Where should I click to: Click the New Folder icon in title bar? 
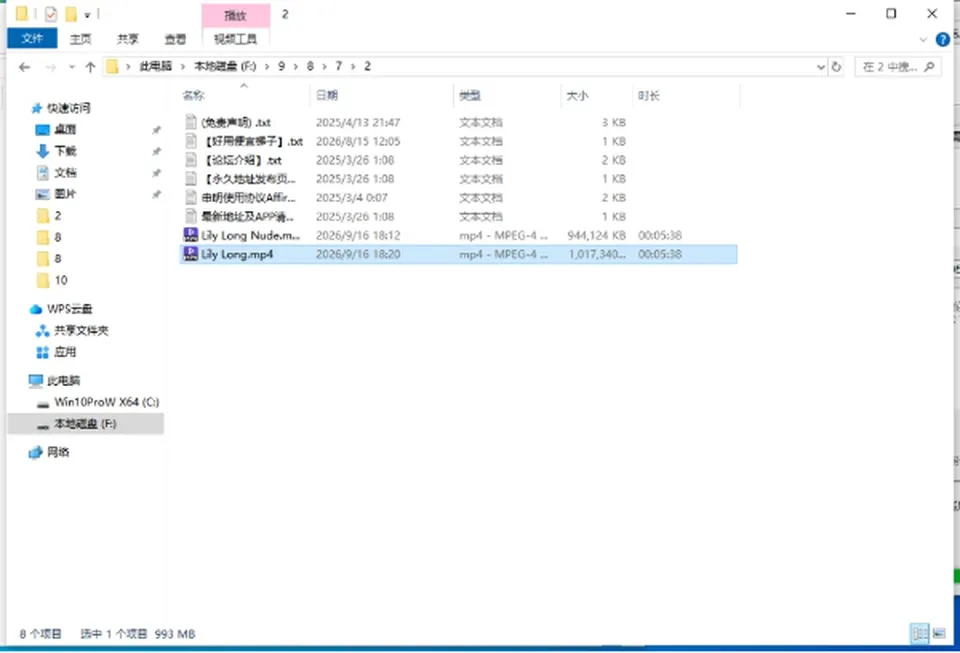(x=71, y=14)
